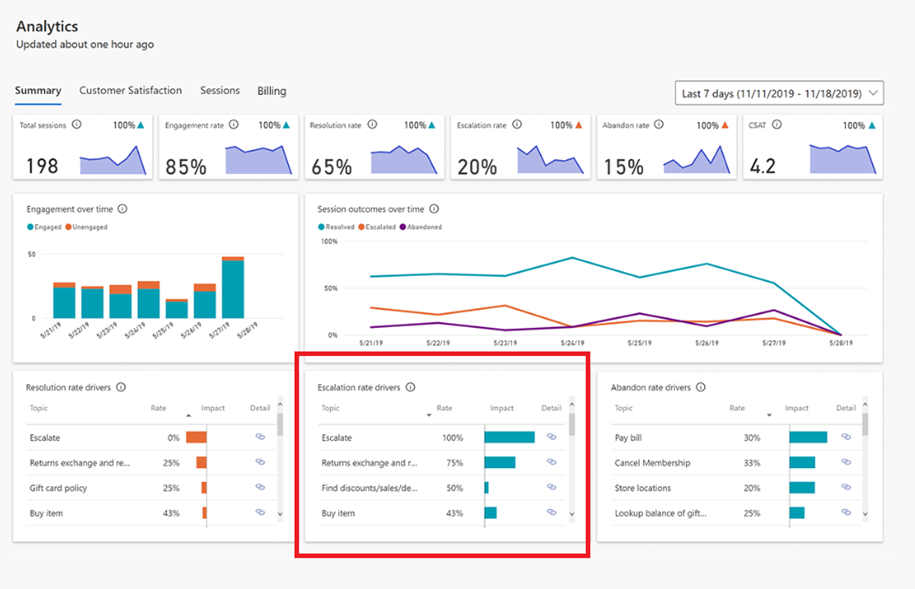This screenshot has height=589, width=915.
Task: Open the Billing tab
Action: click(272, 91)
